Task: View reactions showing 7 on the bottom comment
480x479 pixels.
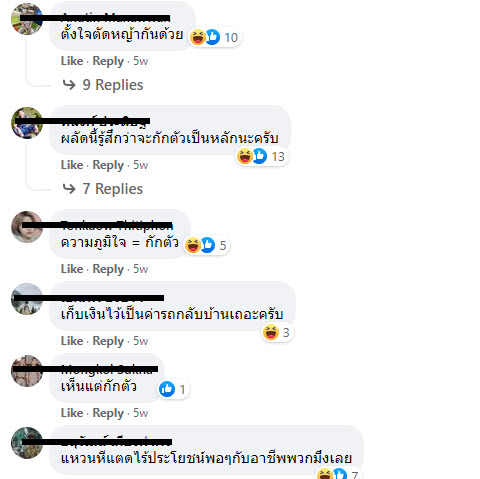Action: (338, 474)
